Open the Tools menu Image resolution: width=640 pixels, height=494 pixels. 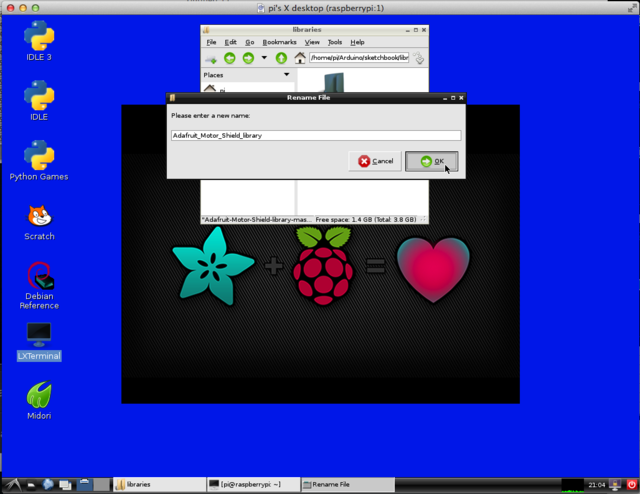pos(334,42)
